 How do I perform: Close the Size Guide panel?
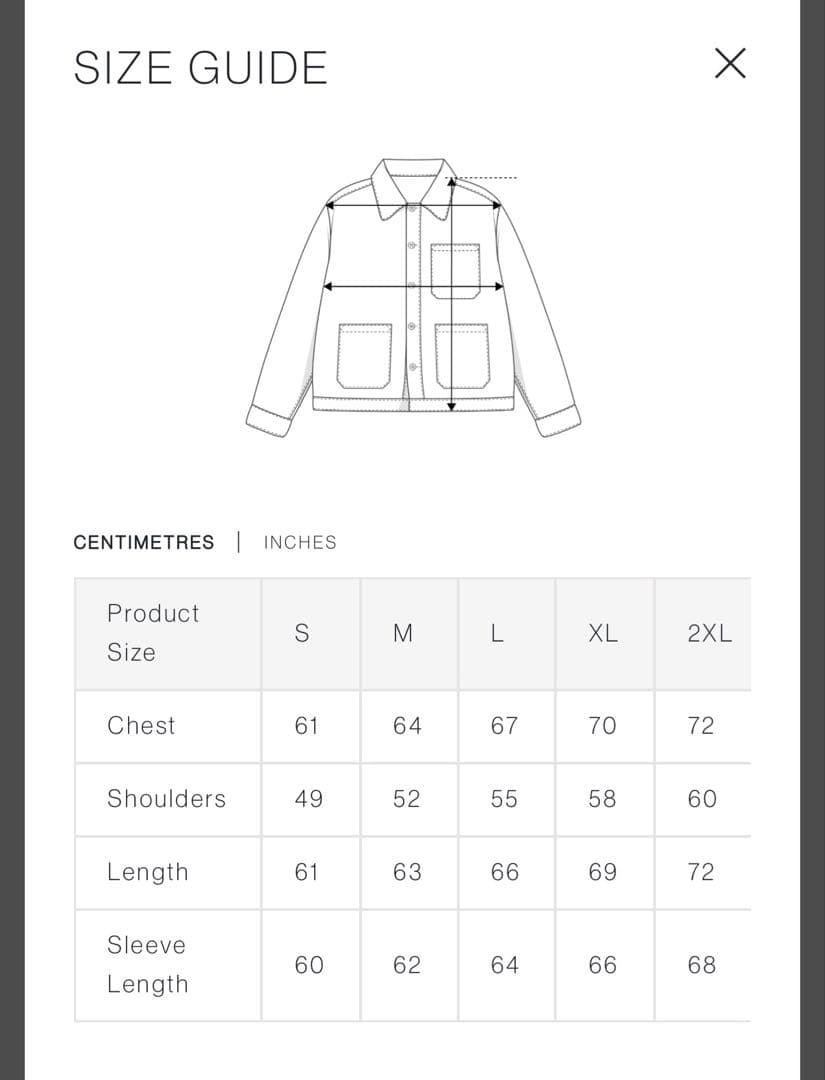click(x=730, y=64)
